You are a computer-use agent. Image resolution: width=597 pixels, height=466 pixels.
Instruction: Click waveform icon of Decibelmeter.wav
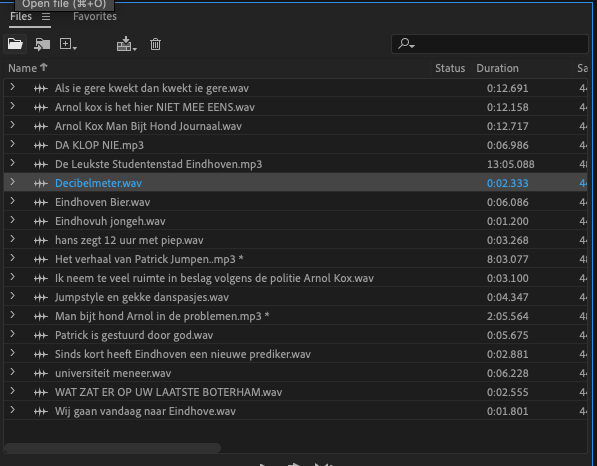[41, 184]
